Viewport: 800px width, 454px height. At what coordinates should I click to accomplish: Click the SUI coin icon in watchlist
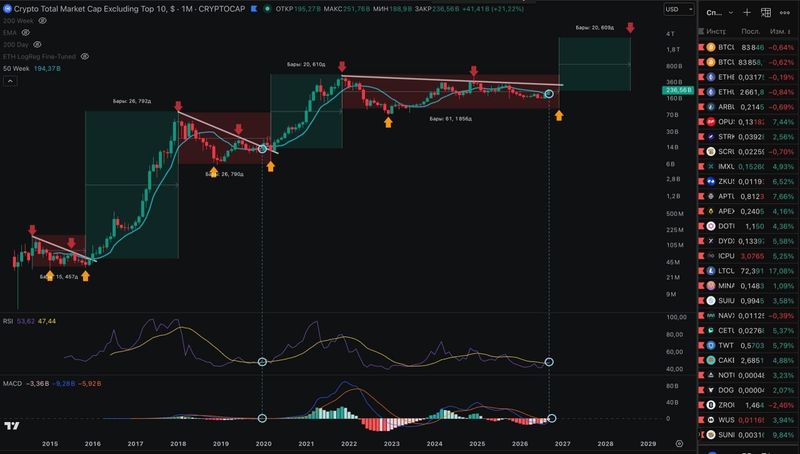tap(711, 300)
